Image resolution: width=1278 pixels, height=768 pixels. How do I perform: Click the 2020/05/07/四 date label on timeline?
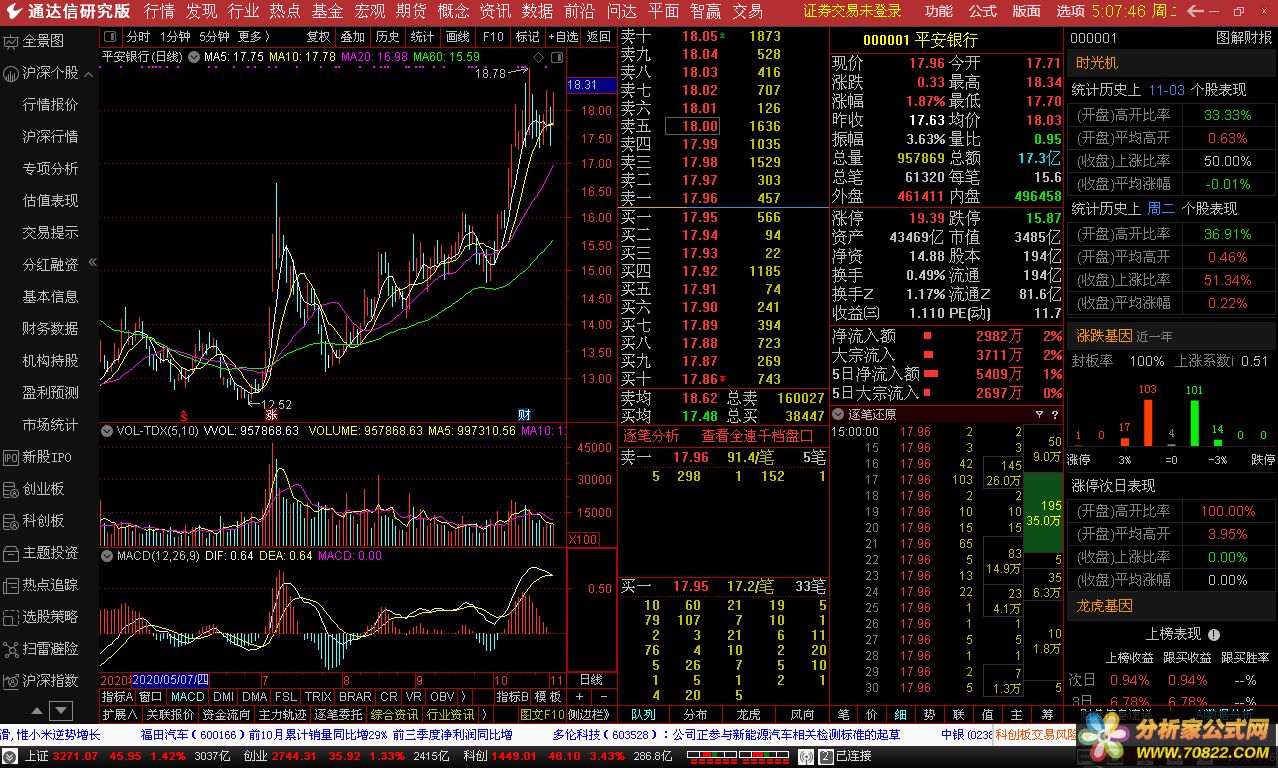170,679
